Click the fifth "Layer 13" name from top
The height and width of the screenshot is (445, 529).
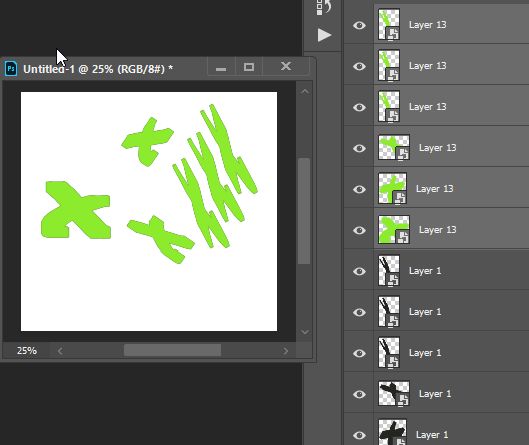point(435,189)
